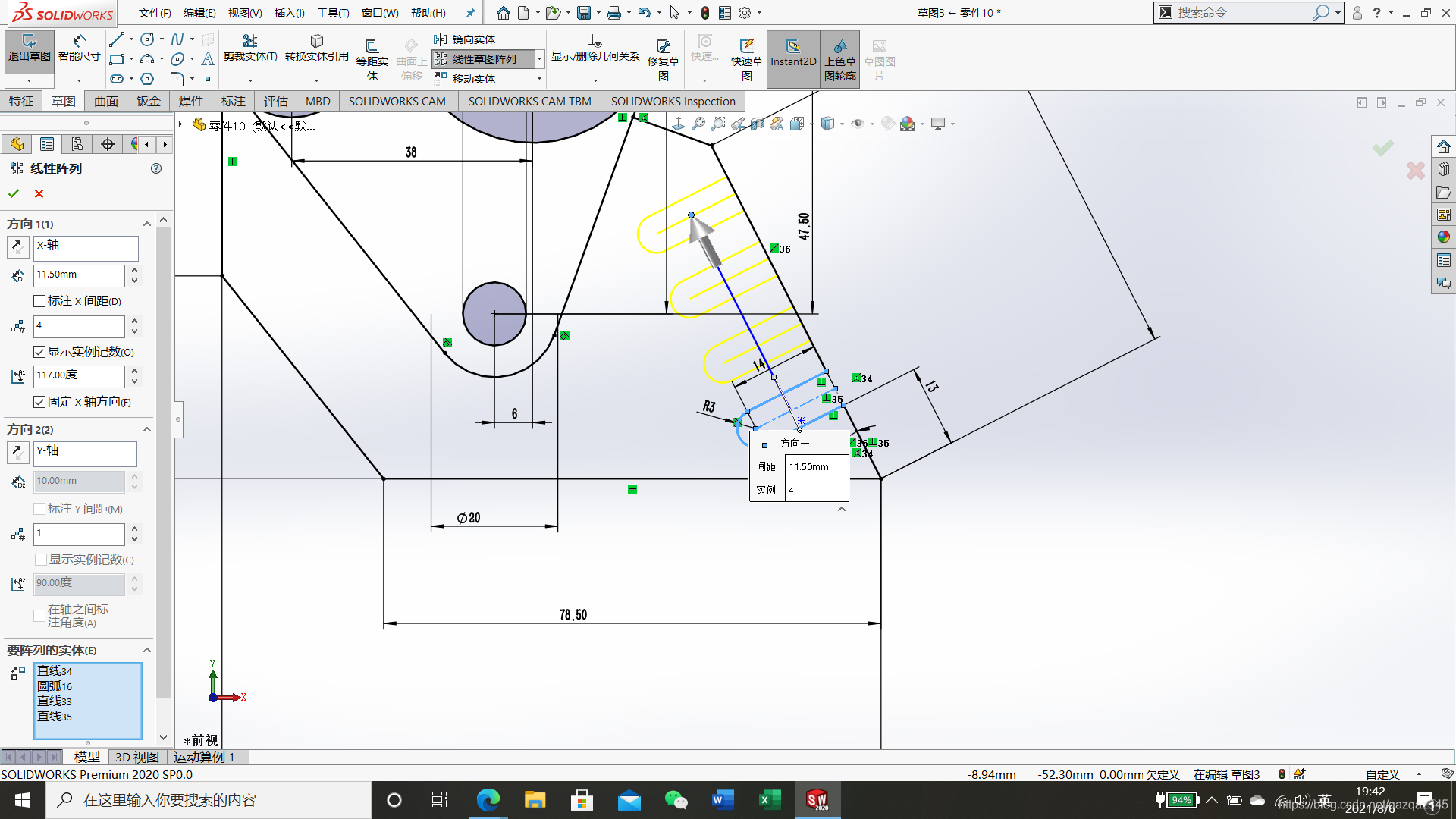Click the X-axis spacing 11.50mm field
Screen dimensions: 1456x819
click(x=79, y=275)
